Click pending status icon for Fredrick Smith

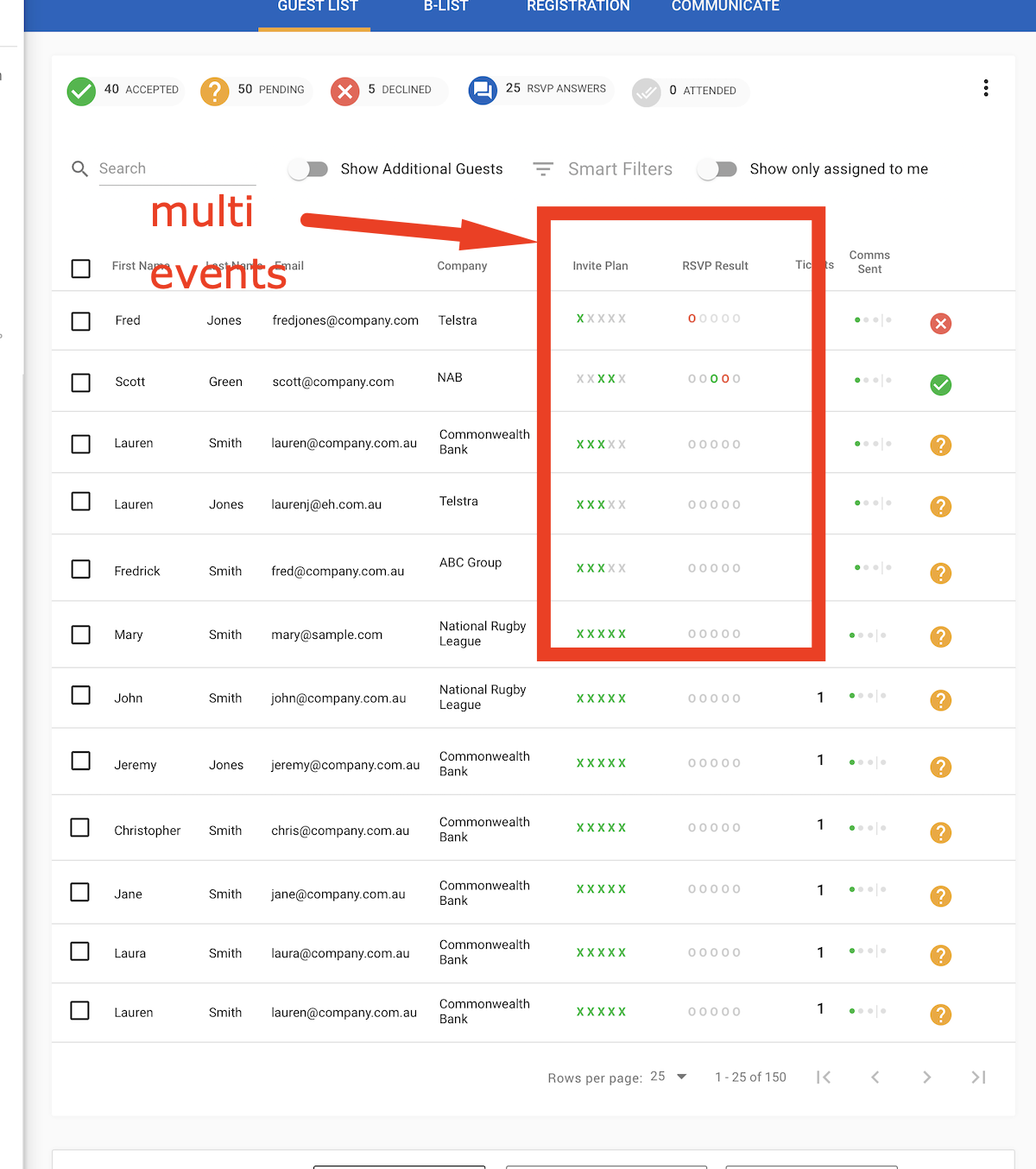941,573
